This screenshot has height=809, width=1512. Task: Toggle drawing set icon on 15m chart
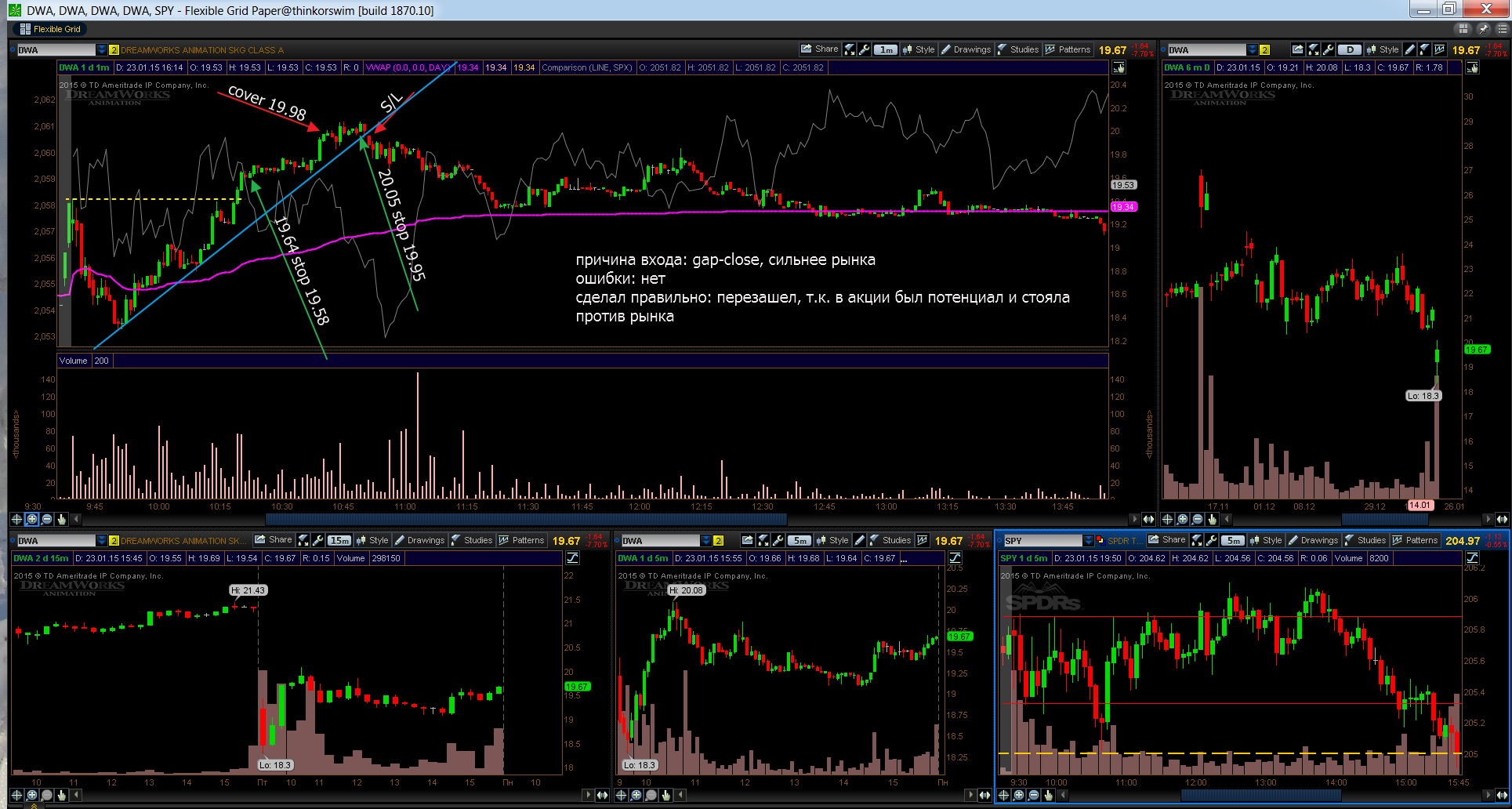tap(572, 558)
